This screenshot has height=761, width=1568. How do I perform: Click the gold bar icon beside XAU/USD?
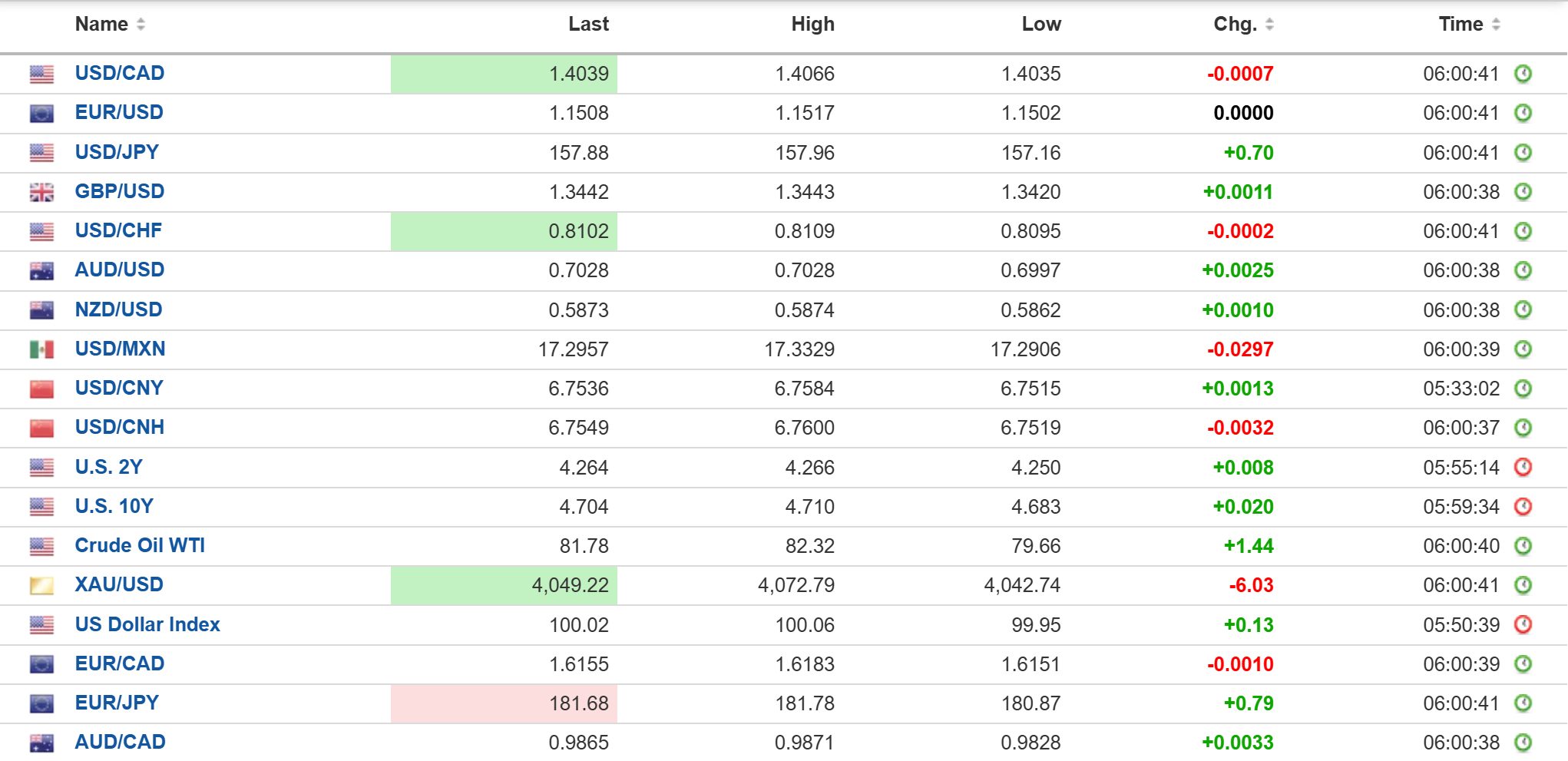[x=41, y=585]
